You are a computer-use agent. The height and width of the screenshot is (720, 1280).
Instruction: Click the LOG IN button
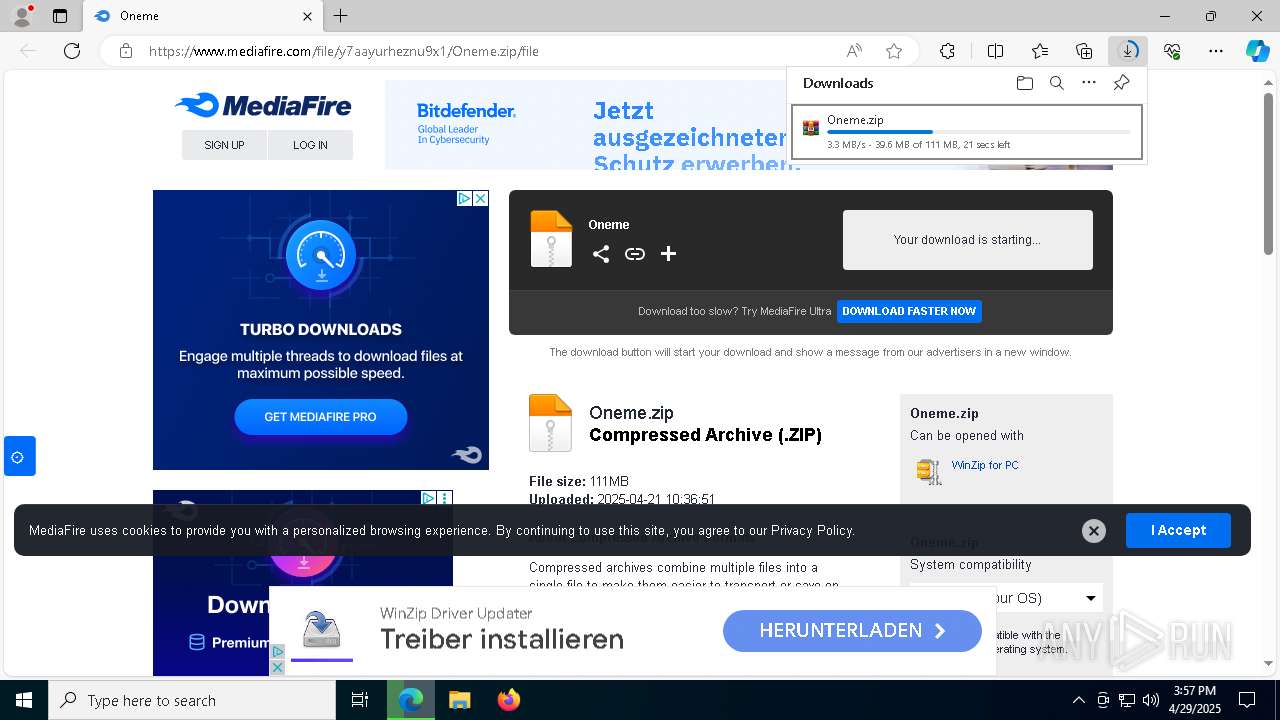point(310,145)
